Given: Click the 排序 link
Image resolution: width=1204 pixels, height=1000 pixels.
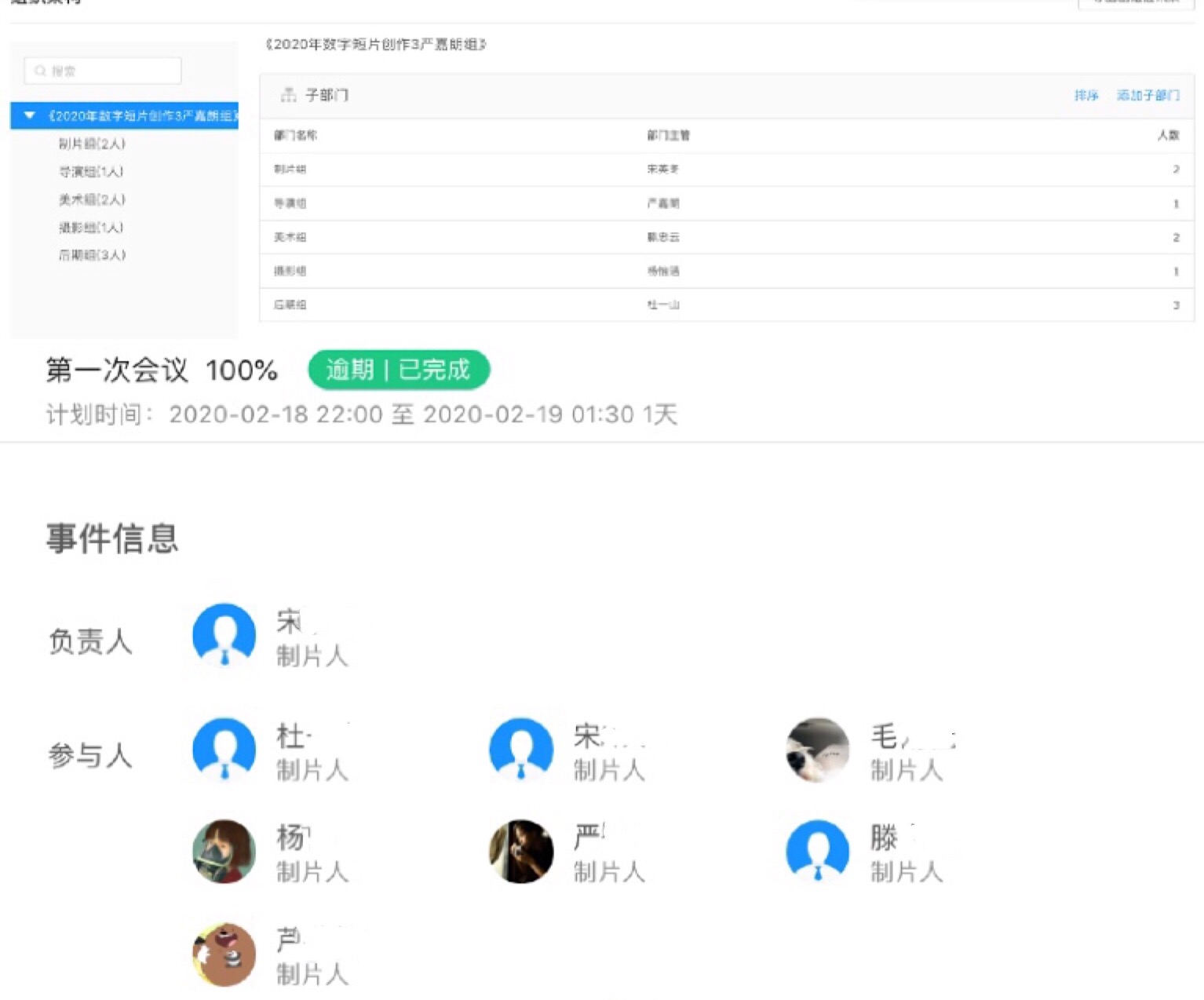Looking at the screenshot, I should coord(1086,95).
